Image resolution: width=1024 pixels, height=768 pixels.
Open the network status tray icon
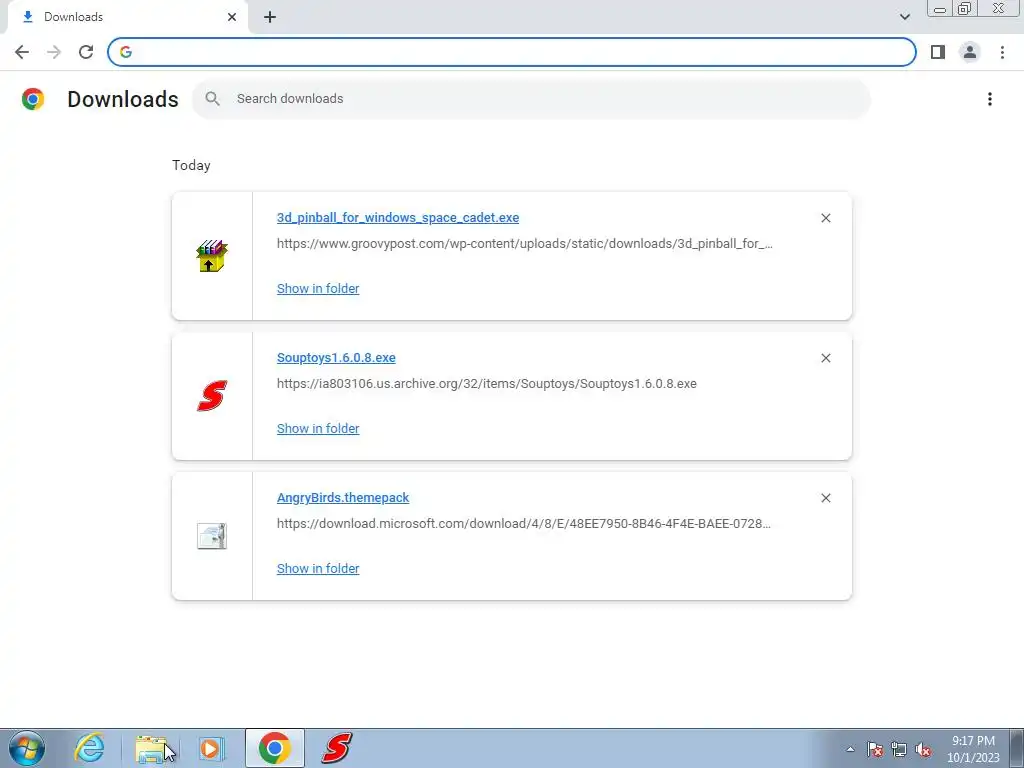(x=899, y=749)
